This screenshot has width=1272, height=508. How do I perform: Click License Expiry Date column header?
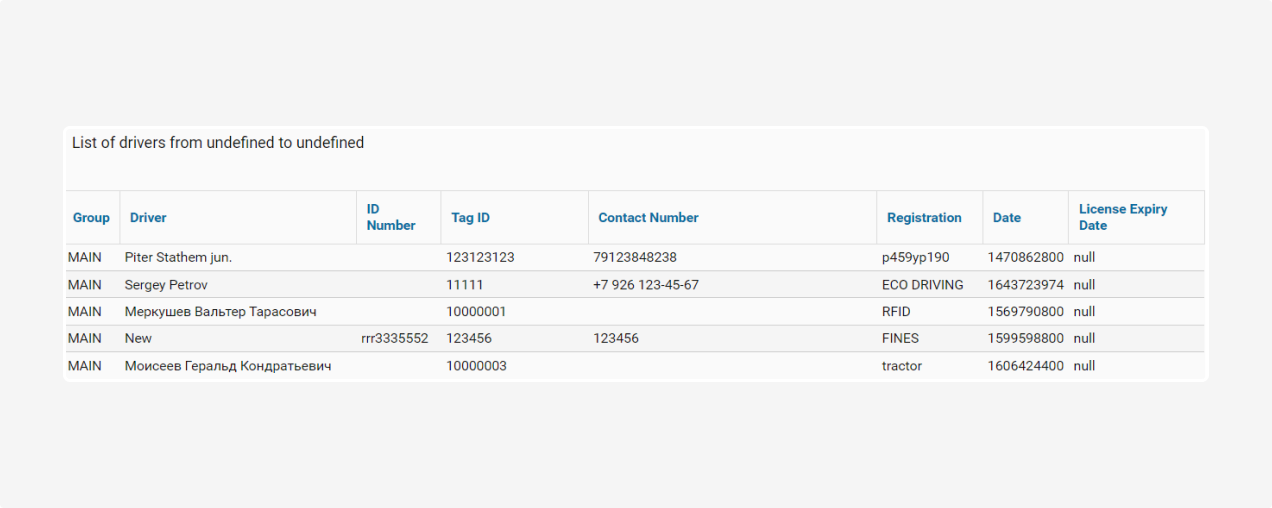1123,218
